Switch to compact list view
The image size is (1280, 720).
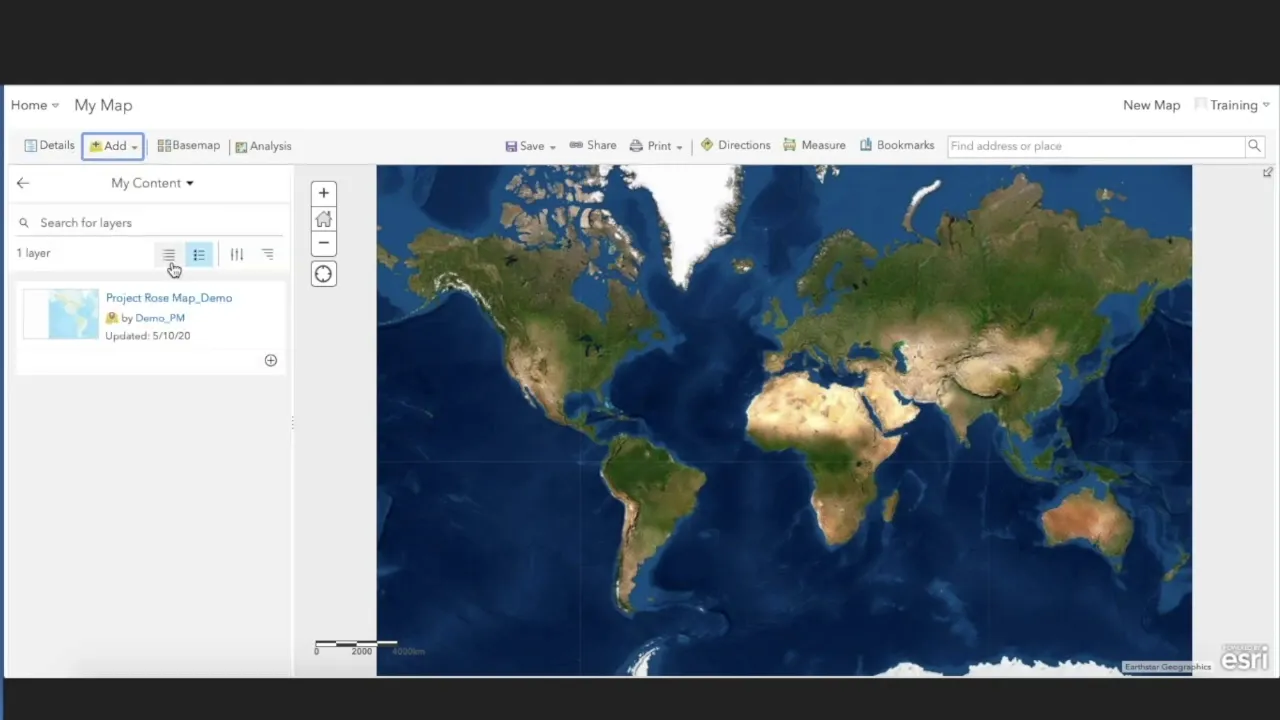169,255
